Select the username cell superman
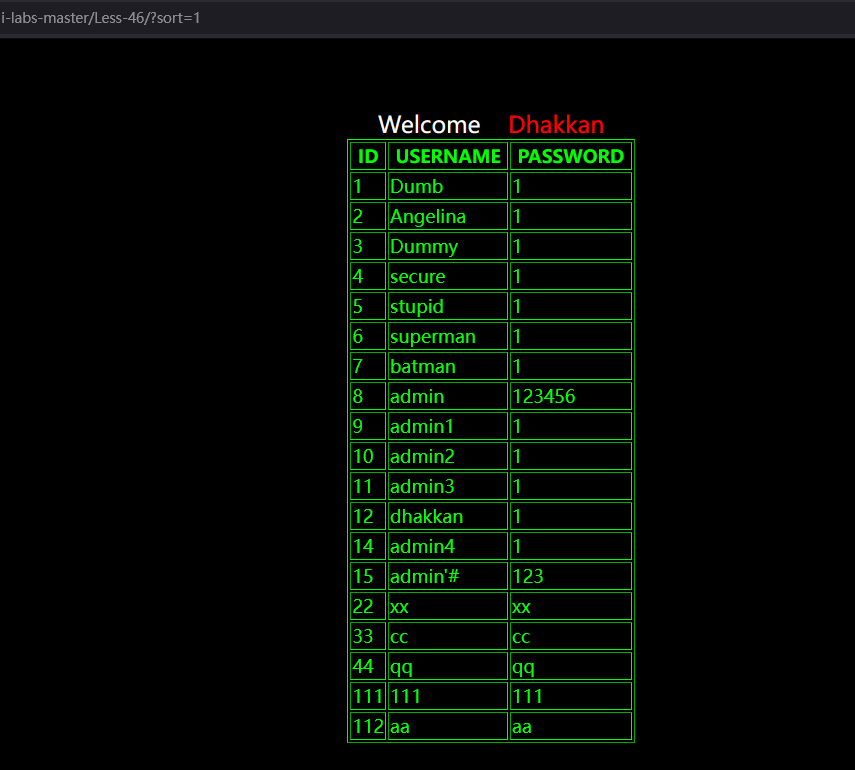855x770 pixels. coord(448,336)
